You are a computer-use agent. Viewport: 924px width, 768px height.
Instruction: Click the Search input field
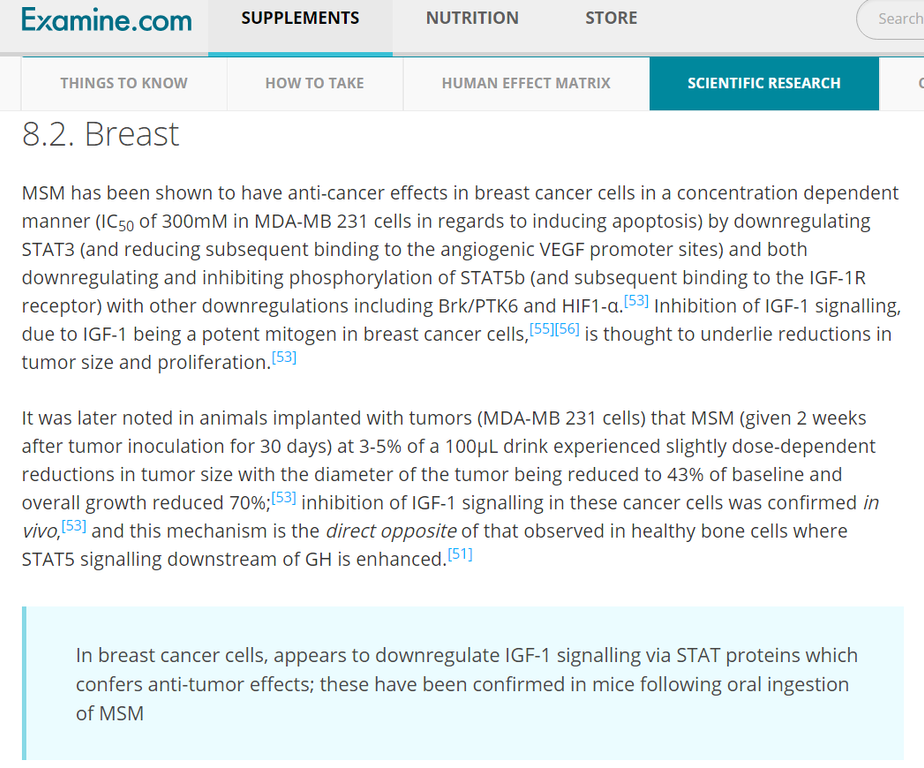coord(893,19)
